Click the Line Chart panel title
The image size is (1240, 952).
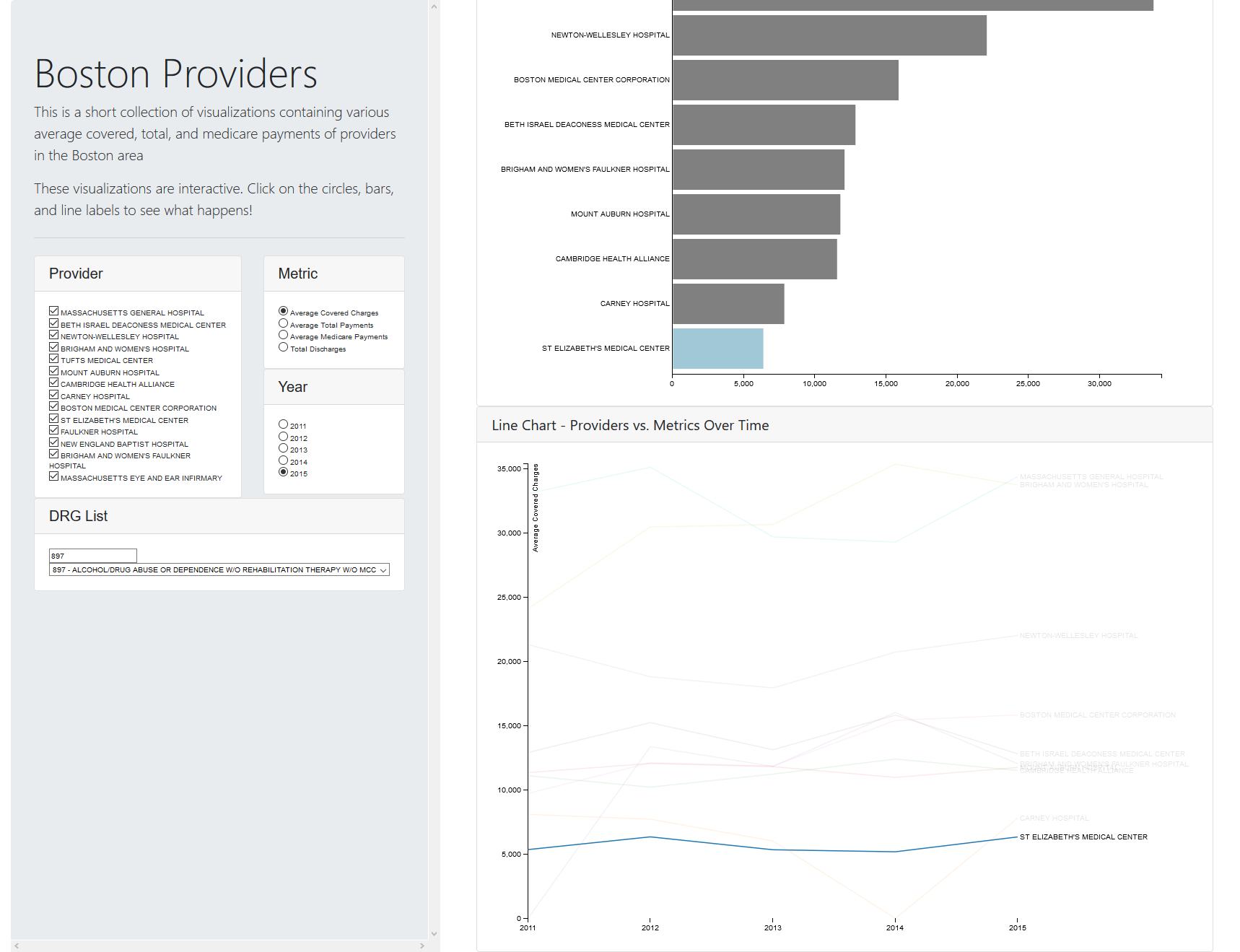click(x=630, y=426)
